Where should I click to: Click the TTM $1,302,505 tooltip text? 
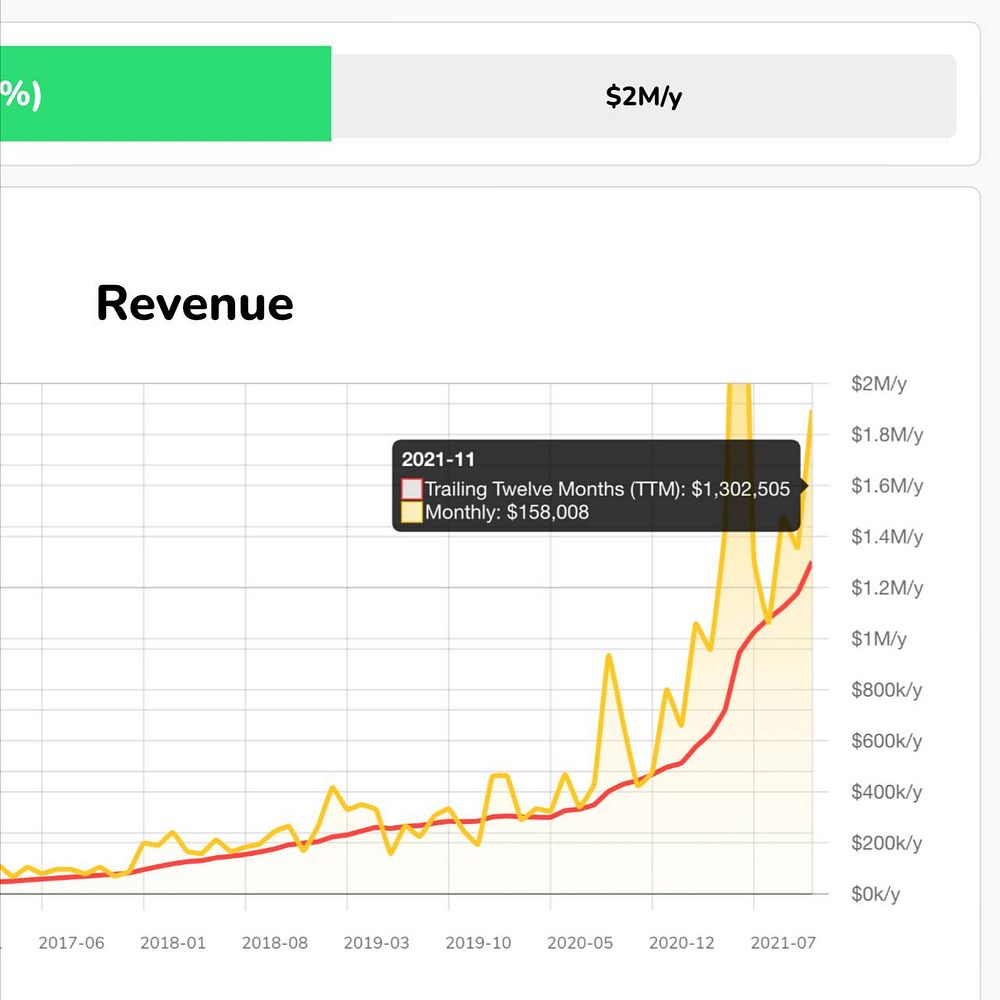tap(607, 489)
